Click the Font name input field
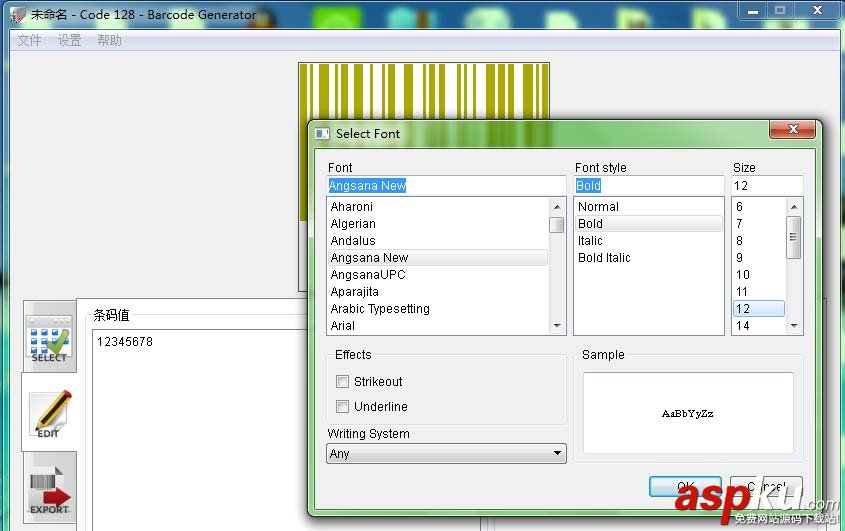The width and height of the screenshot is (845, 531). coord(446,185)
